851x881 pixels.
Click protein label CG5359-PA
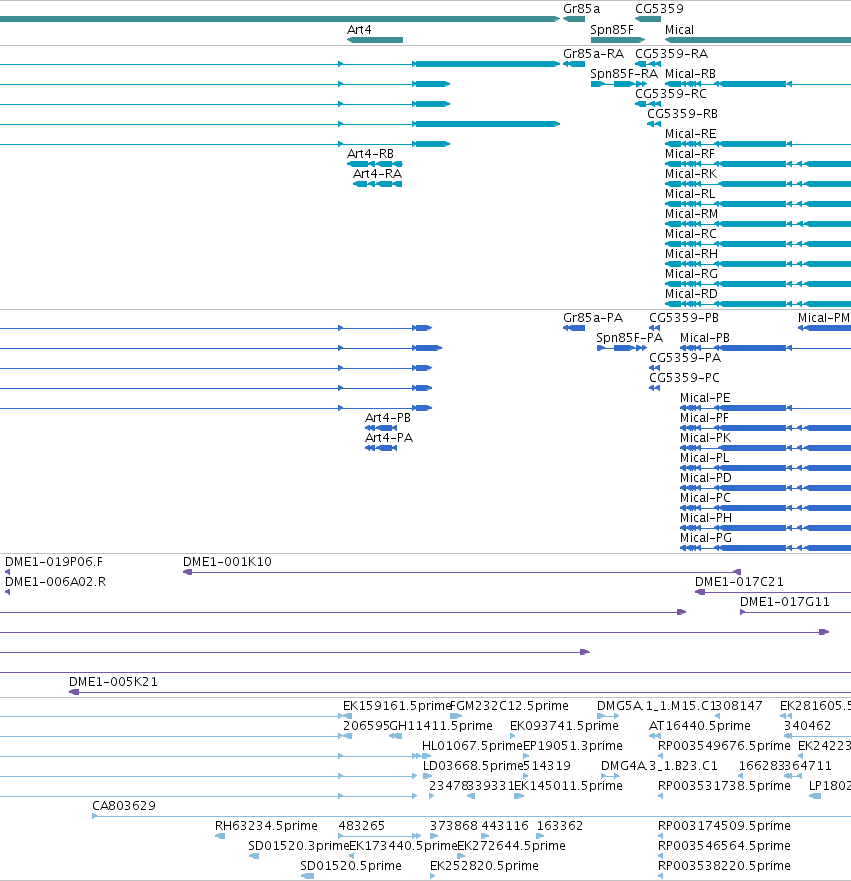click(685, 358)
